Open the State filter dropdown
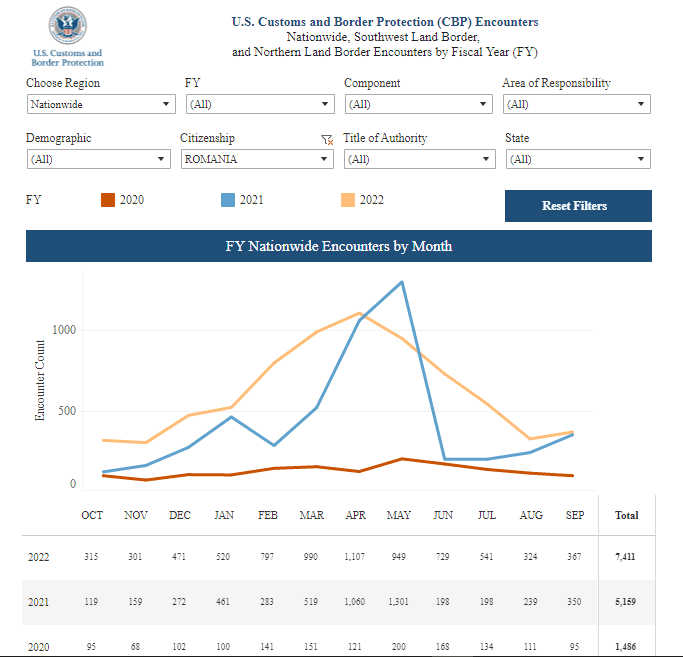This screenshot has height=657, width=683. click(578, 159)
